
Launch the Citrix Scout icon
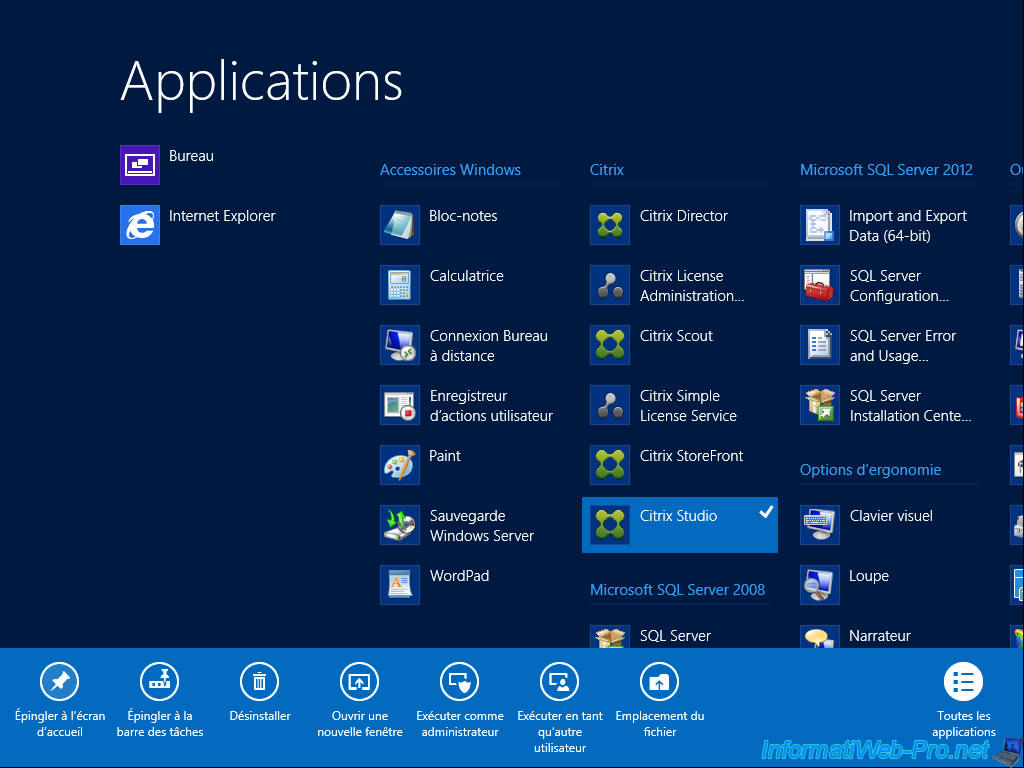[x=610, y=345]
